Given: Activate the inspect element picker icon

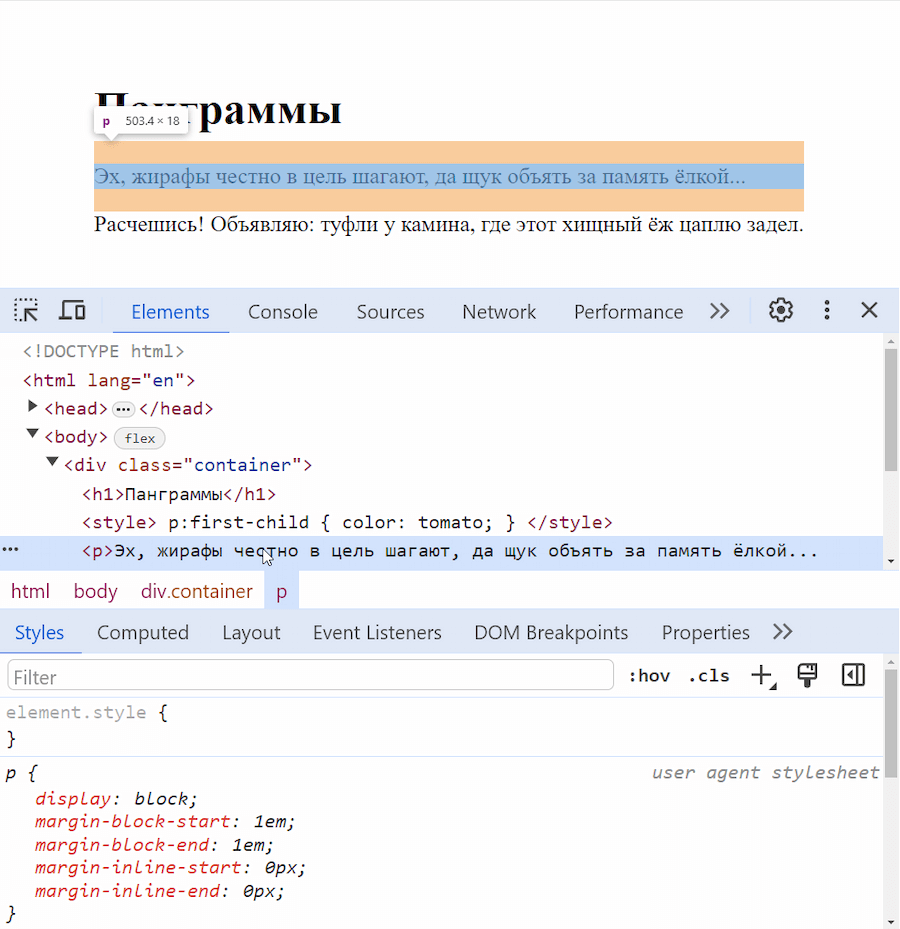Looking at the screenshot, I should 26,310.
